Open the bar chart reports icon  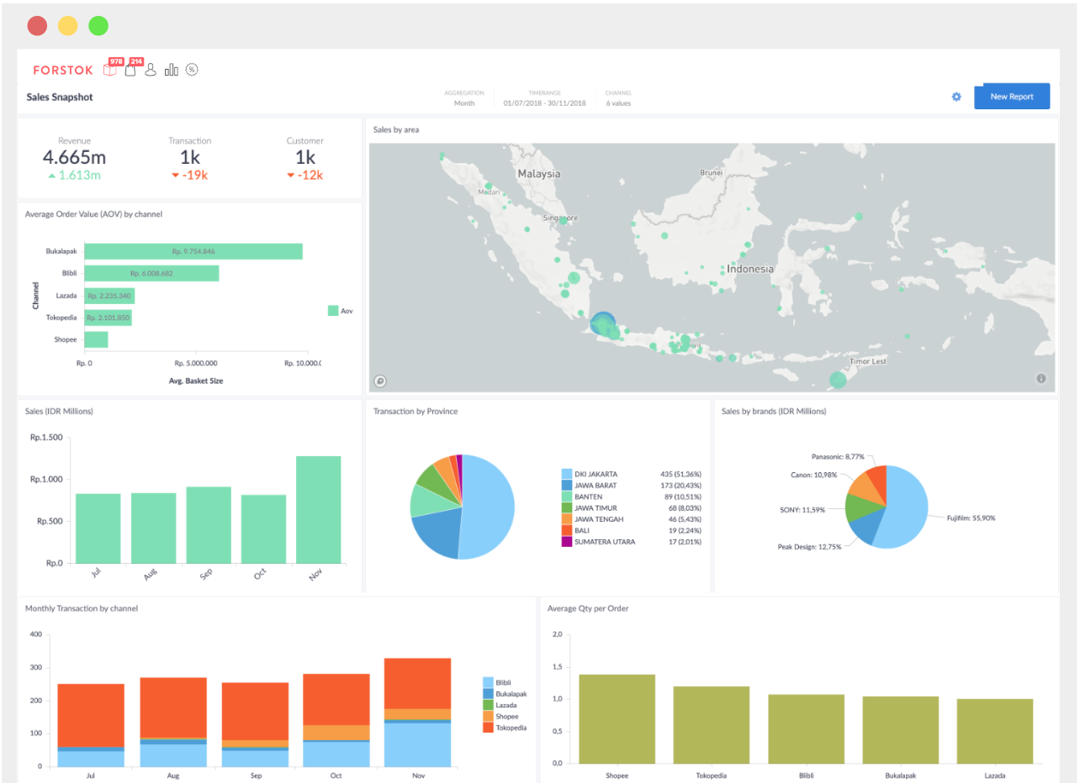(172, 70)
